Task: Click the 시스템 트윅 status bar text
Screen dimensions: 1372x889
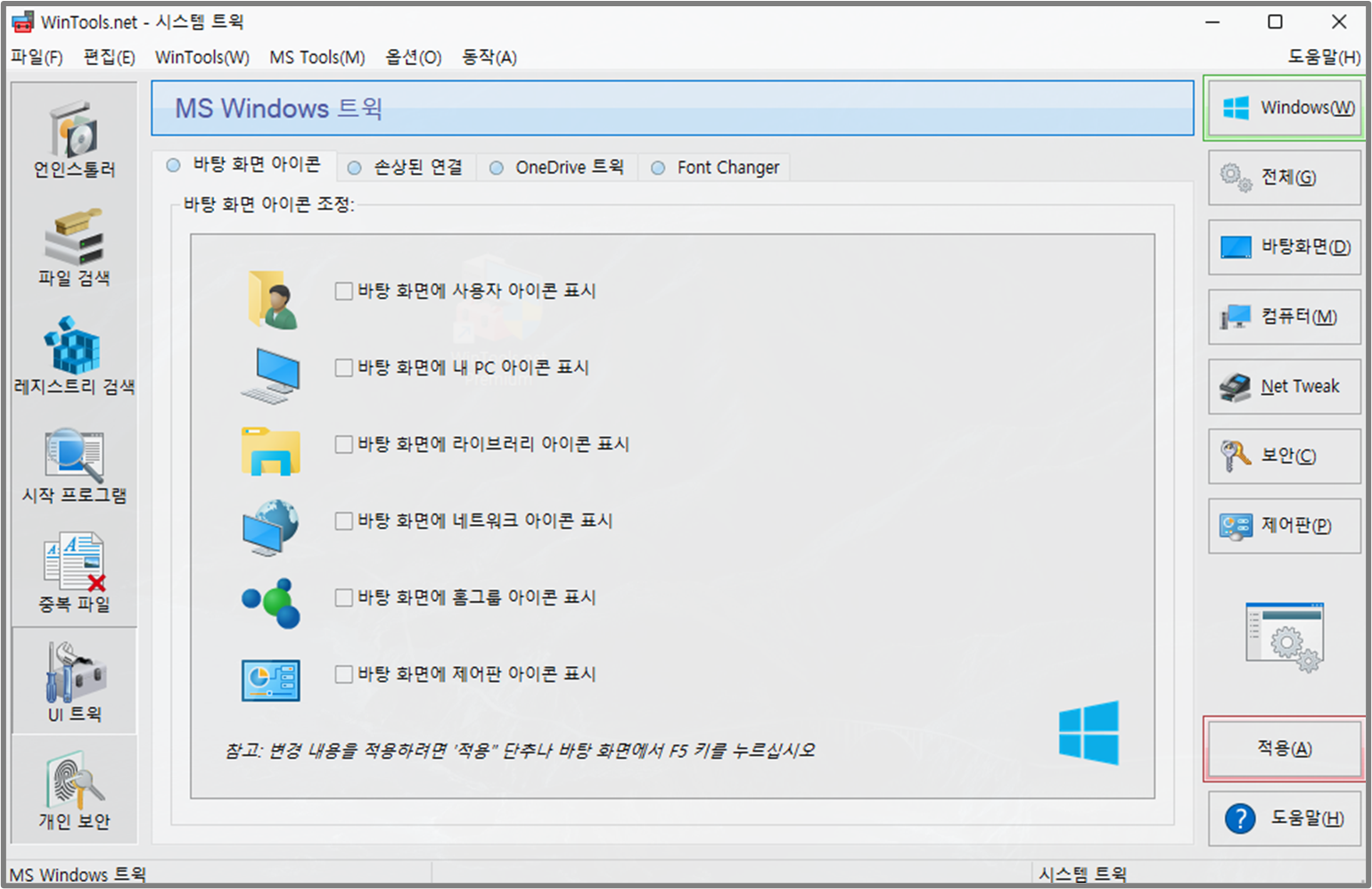Action: [x=1082, y=874]
